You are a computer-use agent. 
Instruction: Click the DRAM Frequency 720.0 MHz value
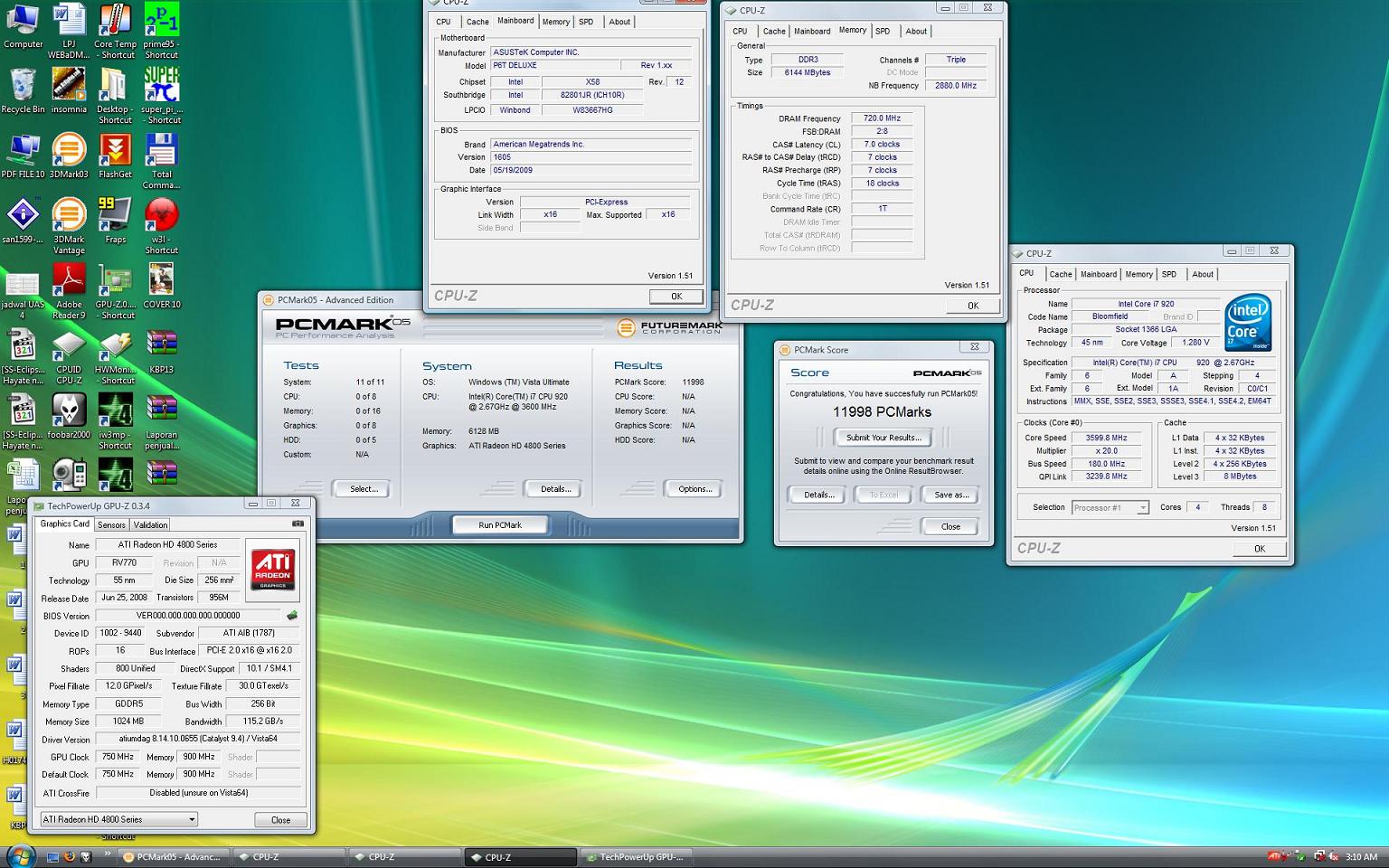tap(882, 118)
